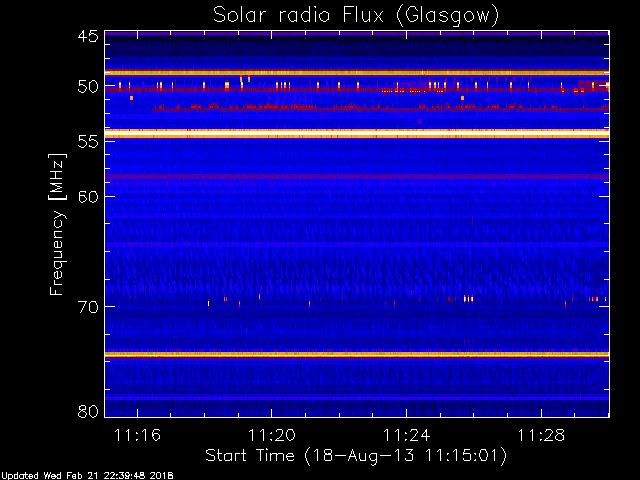
Task: Click the 45 frequency tick label
Action: pyautogui.click(x=88, y=36)
